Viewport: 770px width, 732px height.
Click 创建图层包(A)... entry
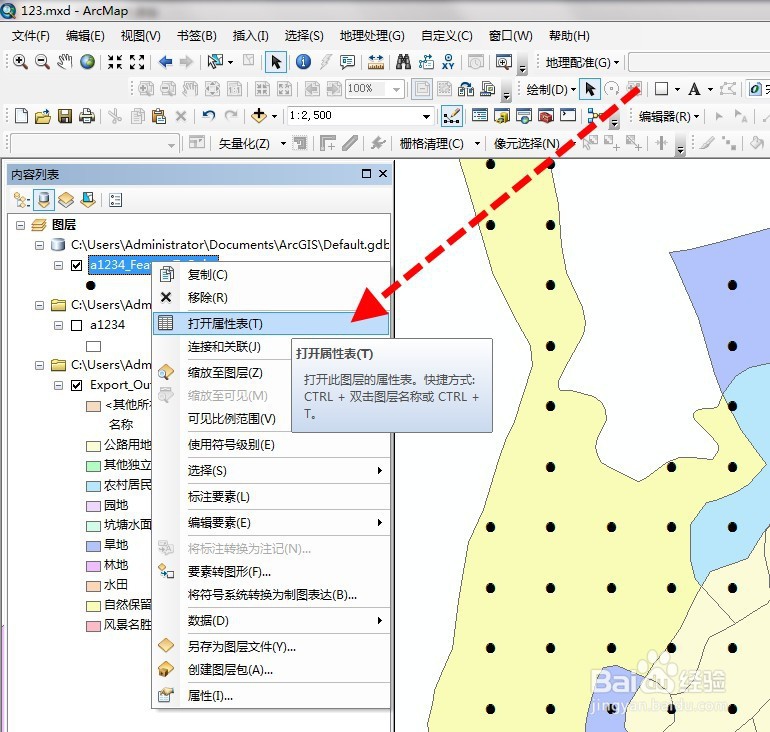pos(271,670)
